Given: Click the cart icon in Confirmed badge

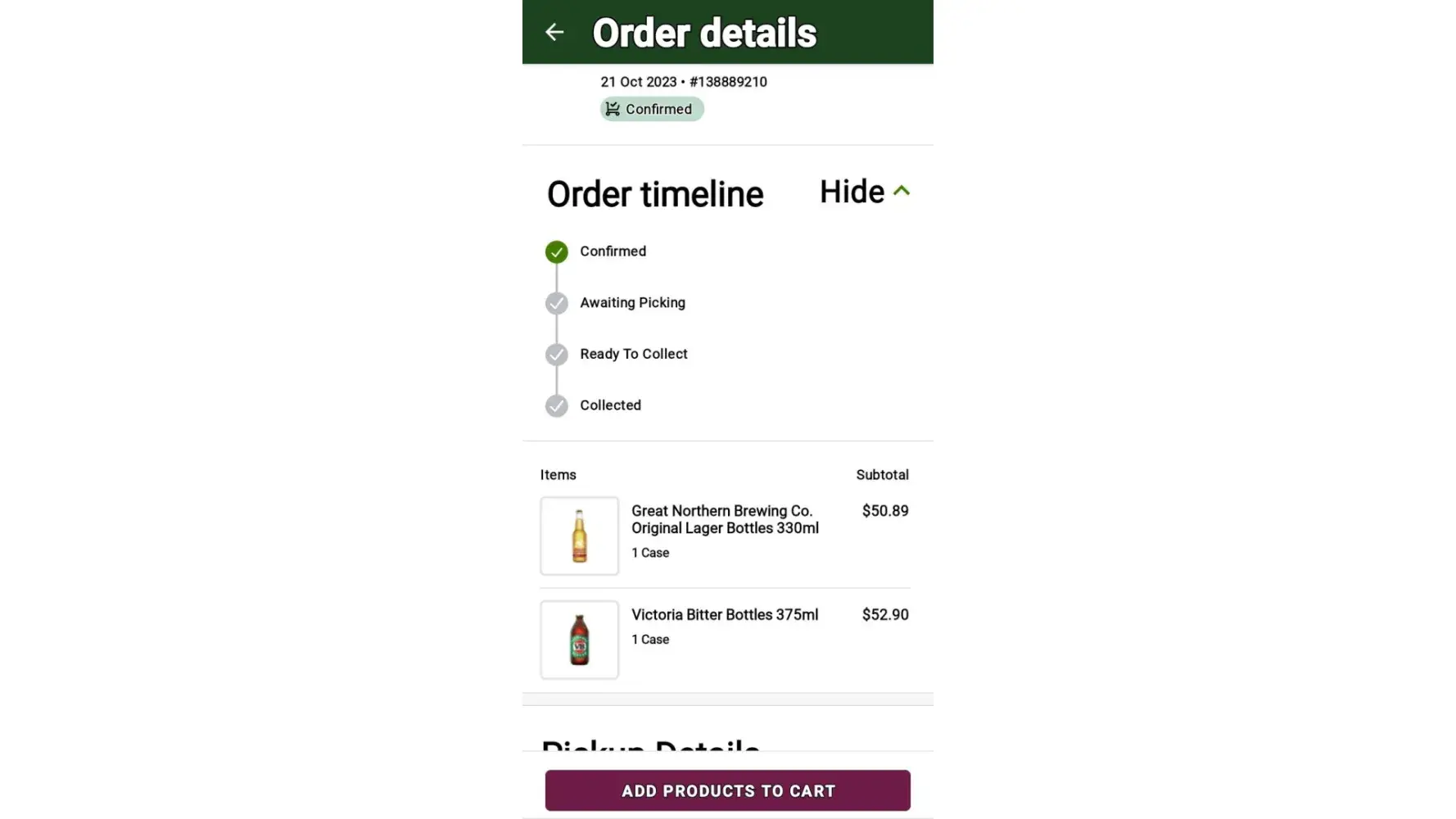Looking at the screenshot, I should click(x=613, y=109).
